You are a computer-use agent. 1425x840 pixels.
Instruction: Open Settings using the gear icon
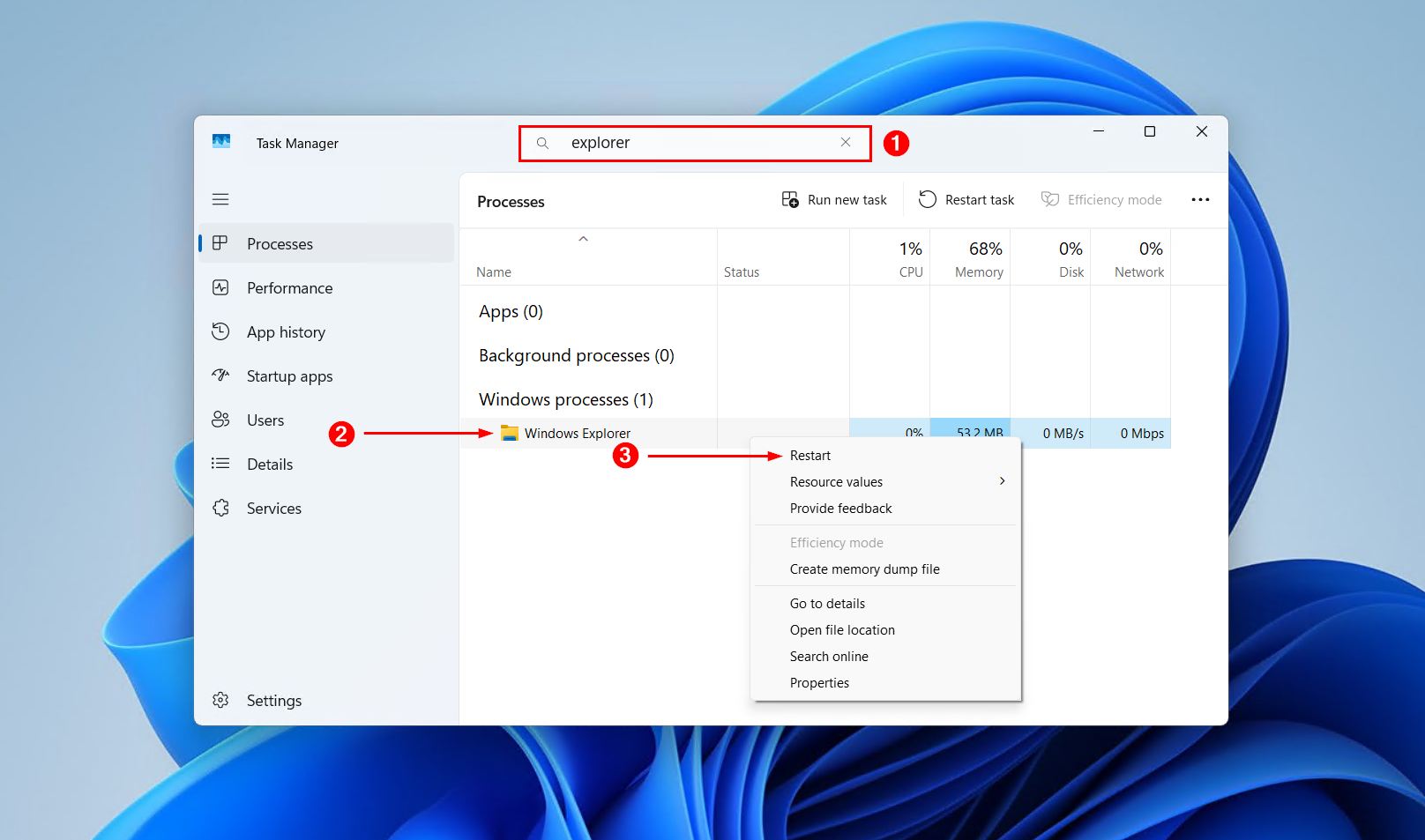pyautogui.click(x=220, y=700)
